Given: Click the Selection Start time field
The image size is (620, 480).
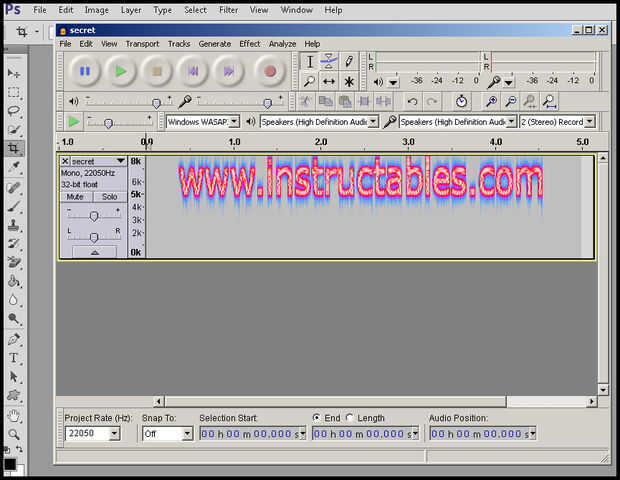Looking at the screenshot, I should (253, 434).
